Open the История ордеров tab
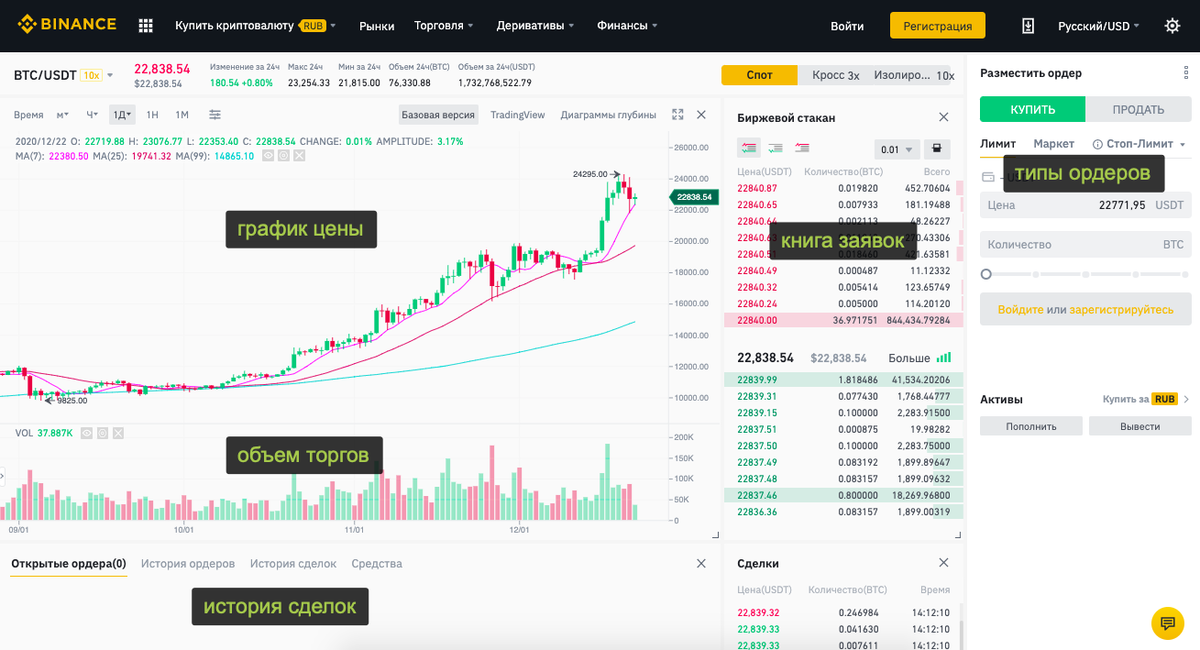 coord(187,563)
